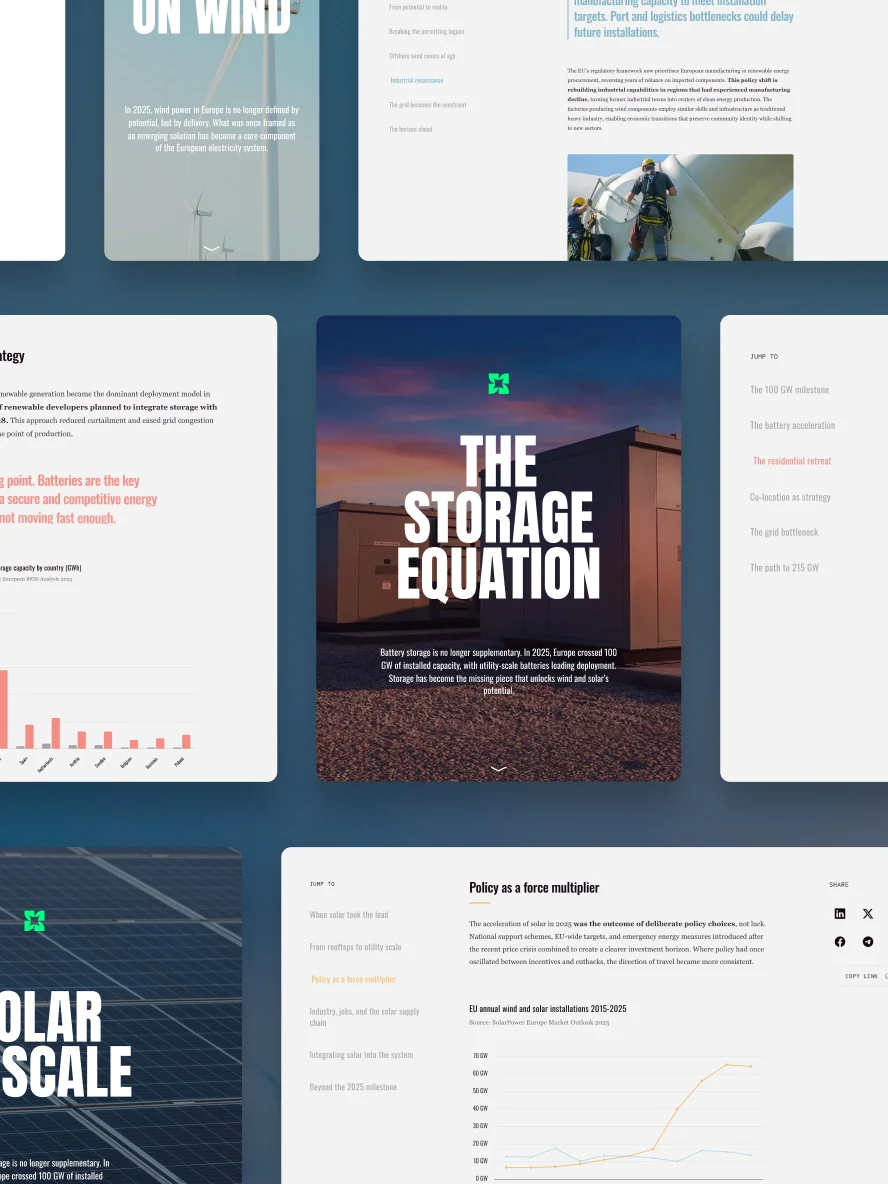Select highlighted 'Industrial renaissance' nav link
888x1184 pixels.
coord(417,80)
